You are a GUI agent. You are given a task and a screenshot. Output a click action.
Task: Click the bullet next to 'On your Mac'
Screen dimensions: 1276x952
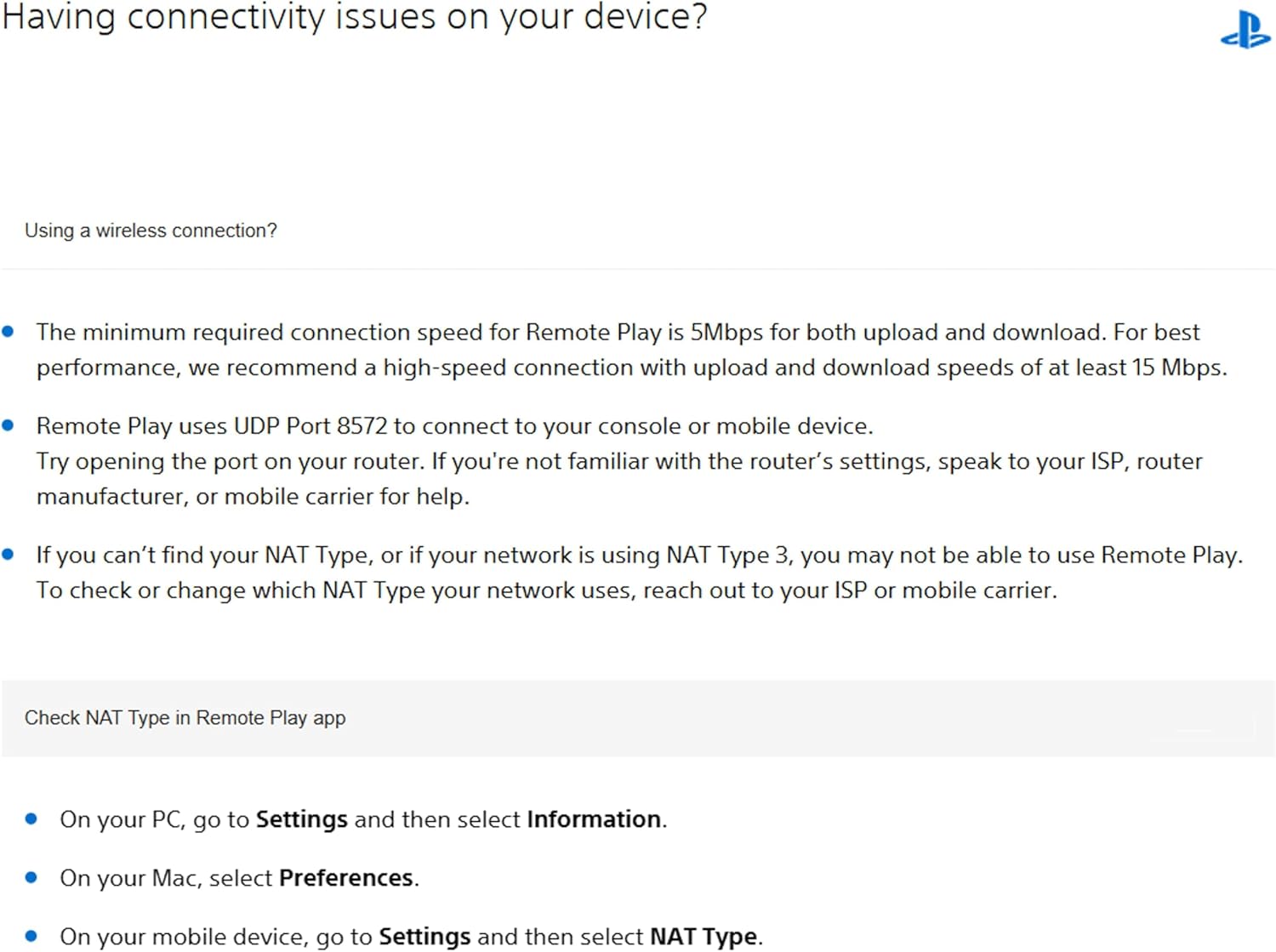point(31,877)
